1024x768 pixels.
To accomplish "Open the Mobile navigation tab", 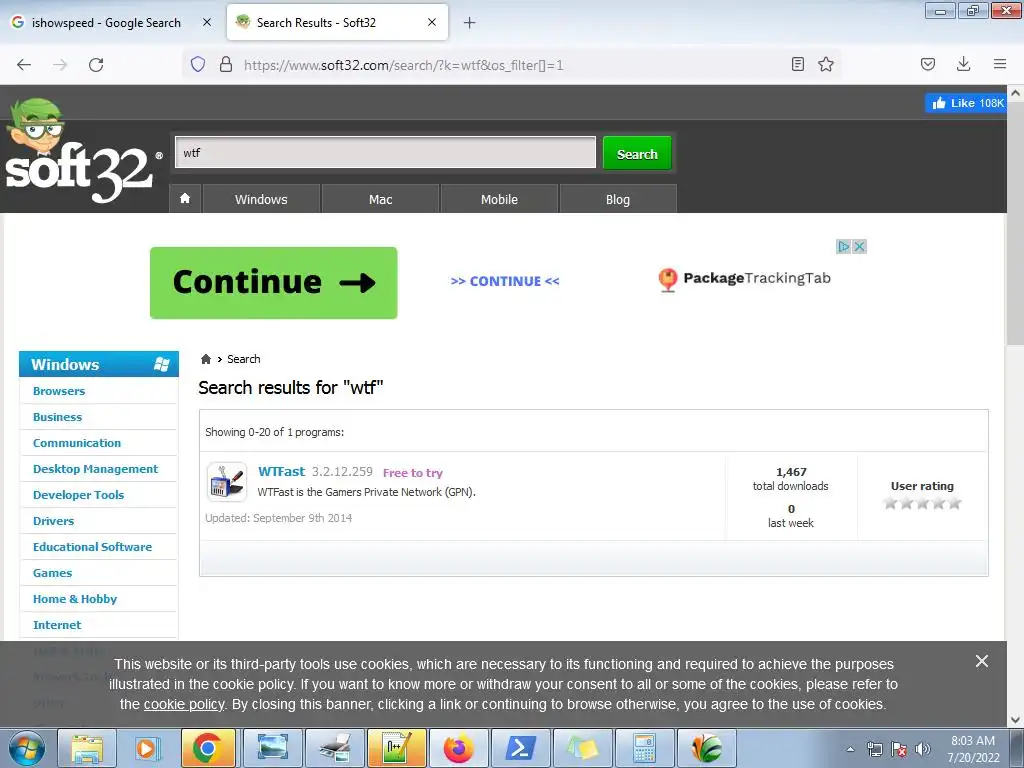I will pos(500,199).
